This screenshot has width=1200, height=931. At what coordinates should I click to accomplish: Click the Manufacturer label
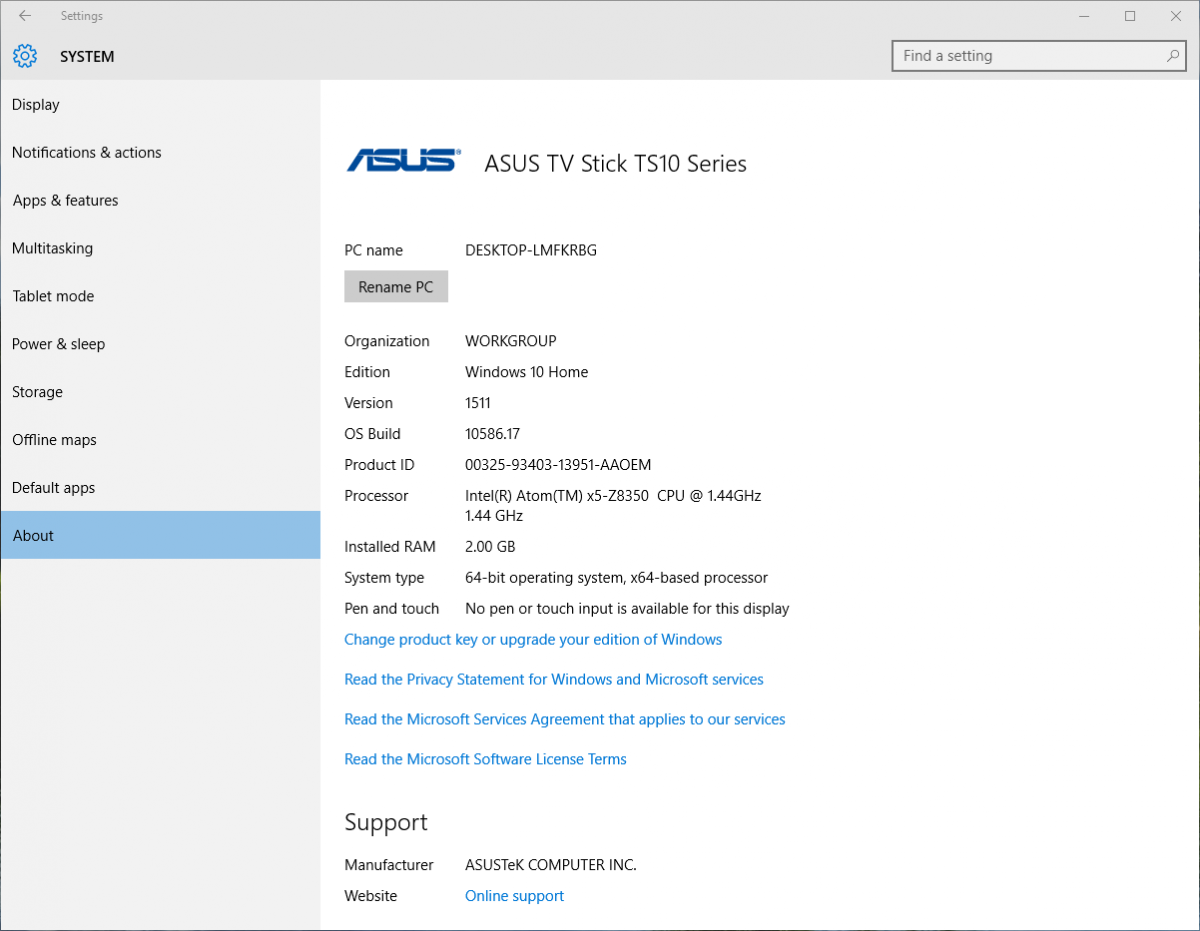point(389,865)
